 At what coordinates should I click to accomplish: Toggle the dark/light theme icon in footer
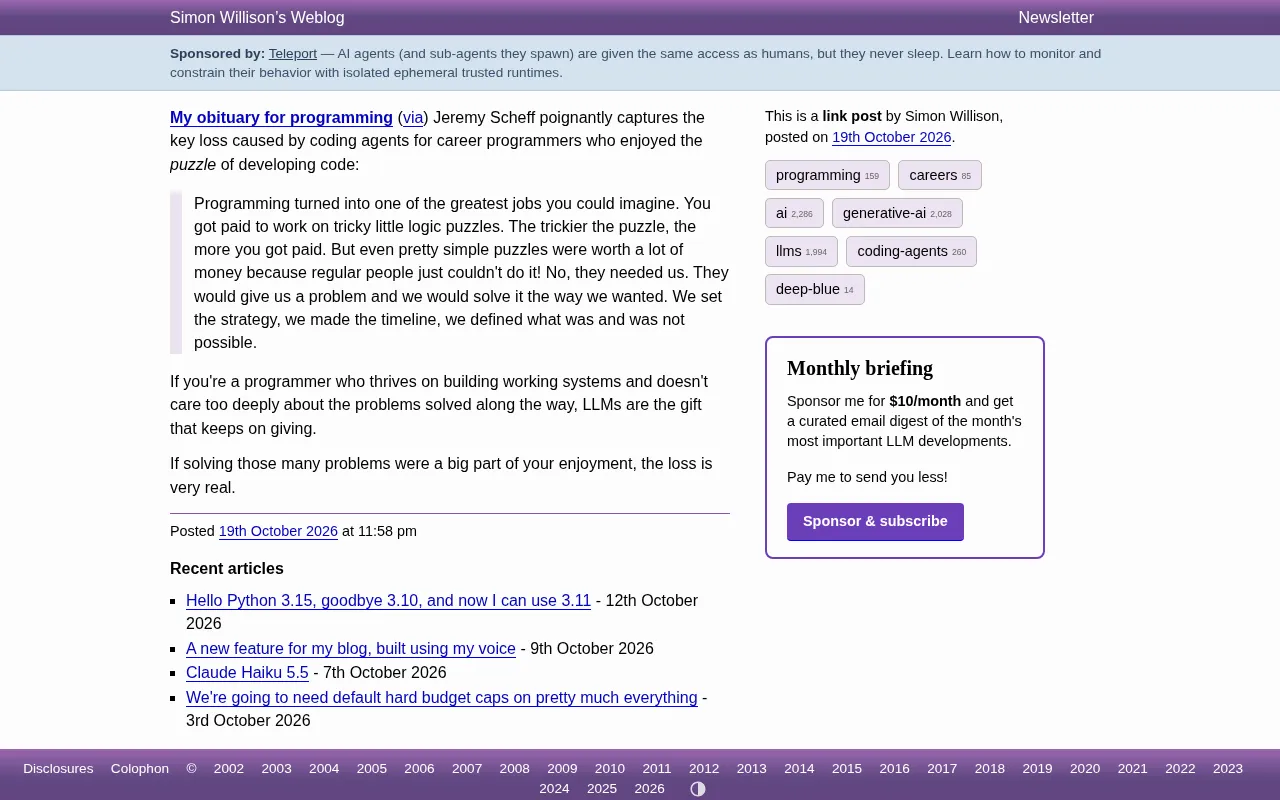(x=698, y=789)
